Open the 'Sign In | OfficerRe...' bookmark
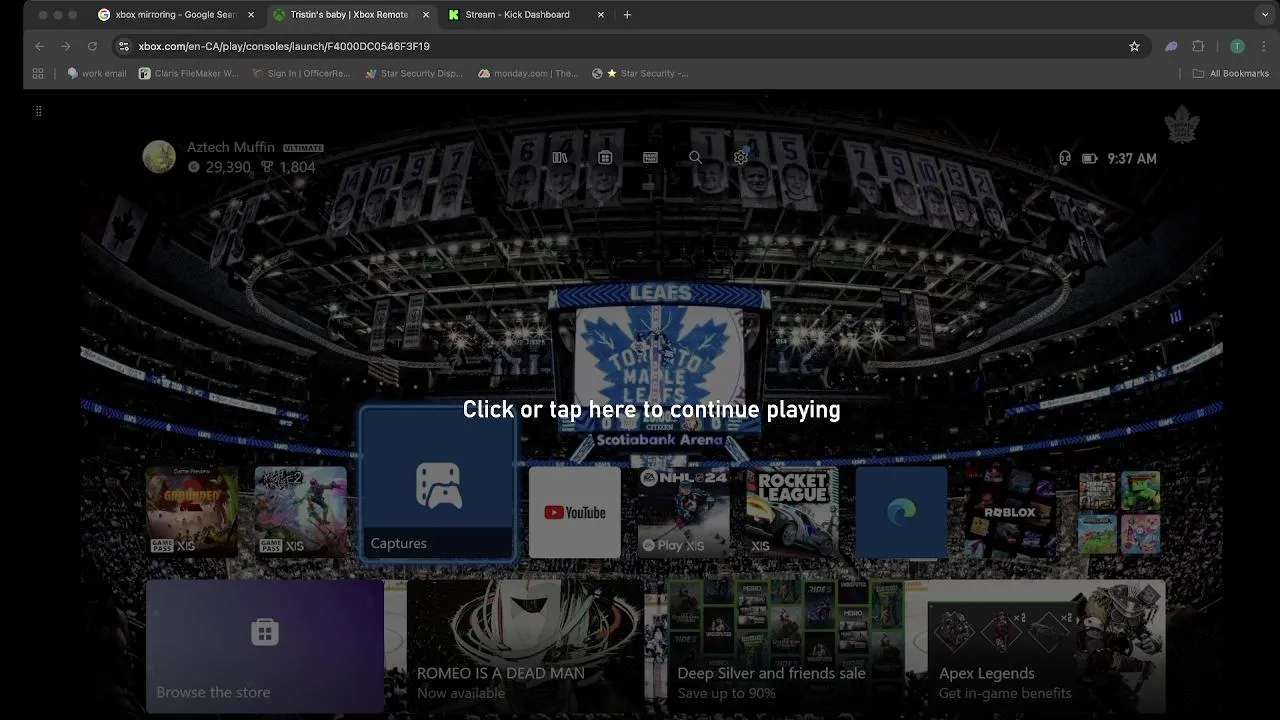 (301, 73)
